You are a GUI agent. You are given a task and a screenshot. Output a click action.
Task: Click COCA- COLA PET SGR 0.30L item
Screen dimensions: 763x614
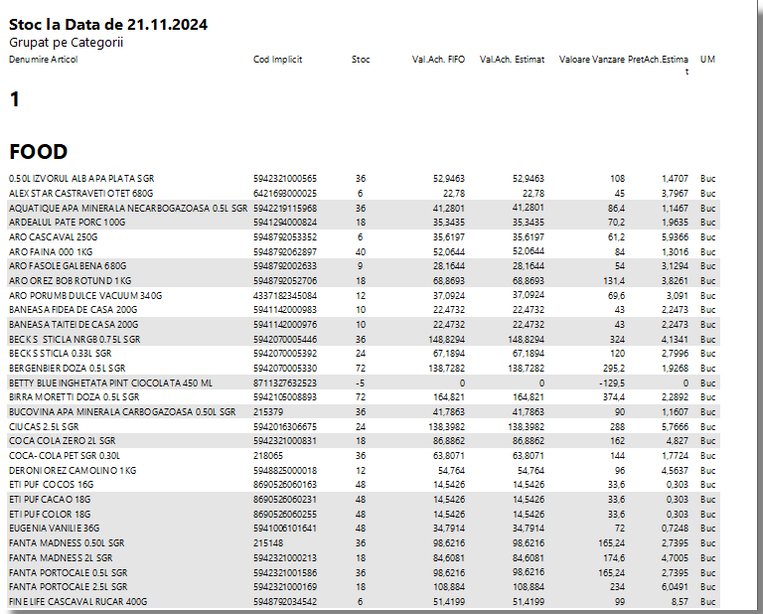(x=65, y=456)
